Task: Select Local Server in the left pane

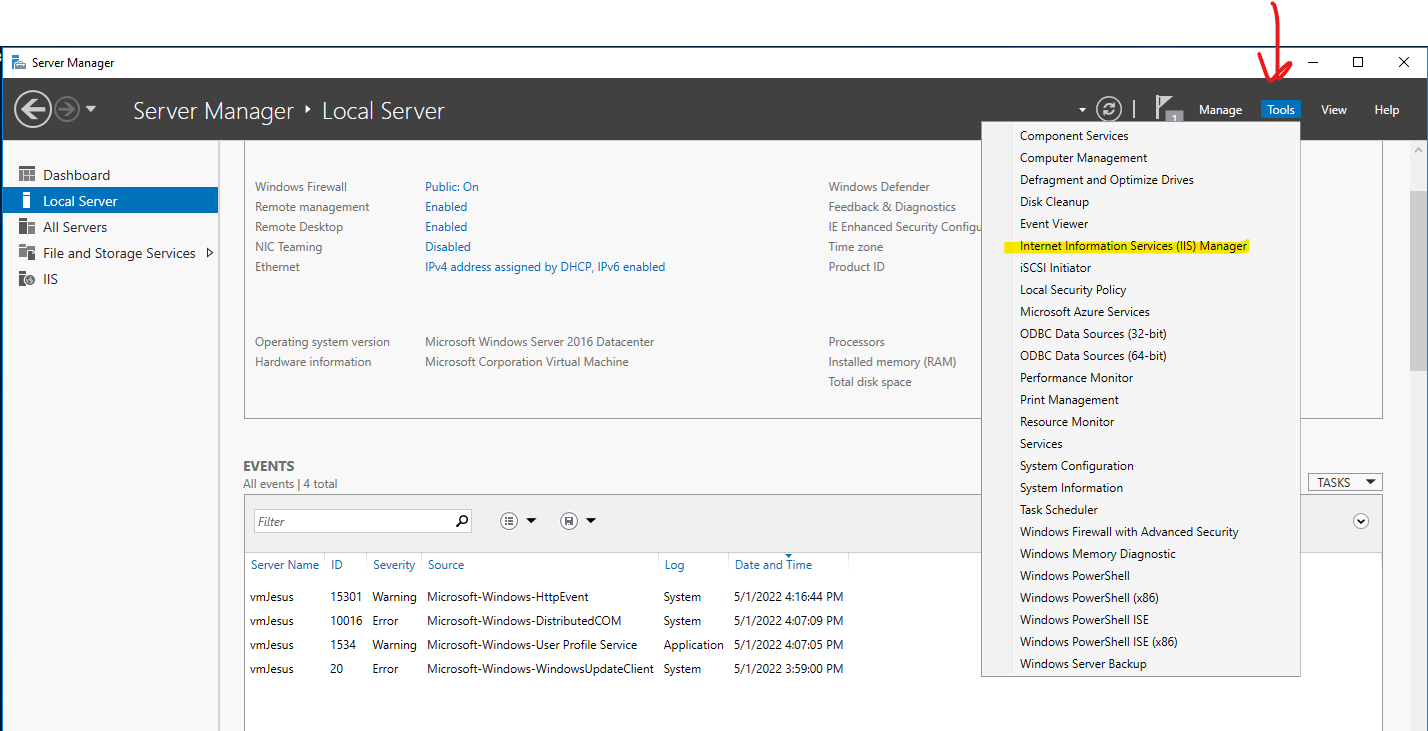Action: coord(109,201)
